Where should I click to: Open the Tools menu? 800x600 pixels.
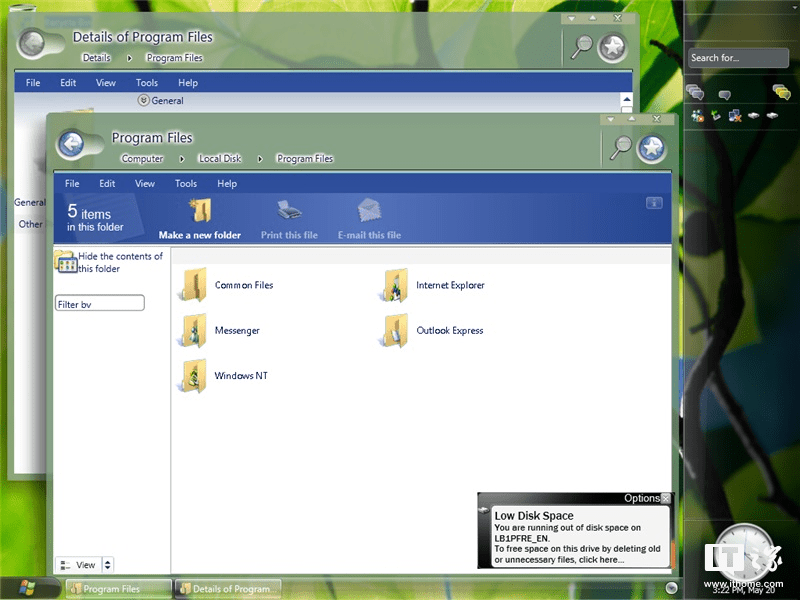(x=185, y=183)
